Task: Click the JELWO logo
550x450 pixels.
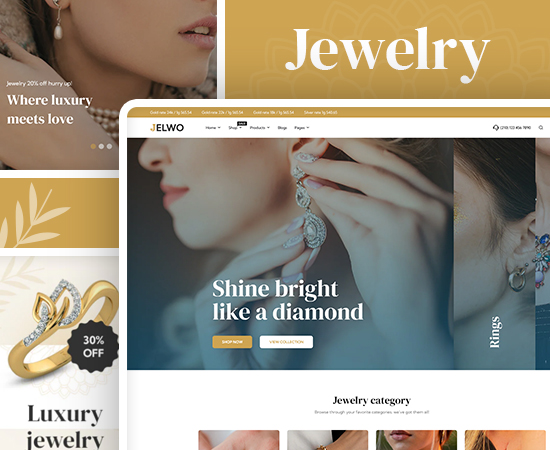Action: click(x=167, y=128)
